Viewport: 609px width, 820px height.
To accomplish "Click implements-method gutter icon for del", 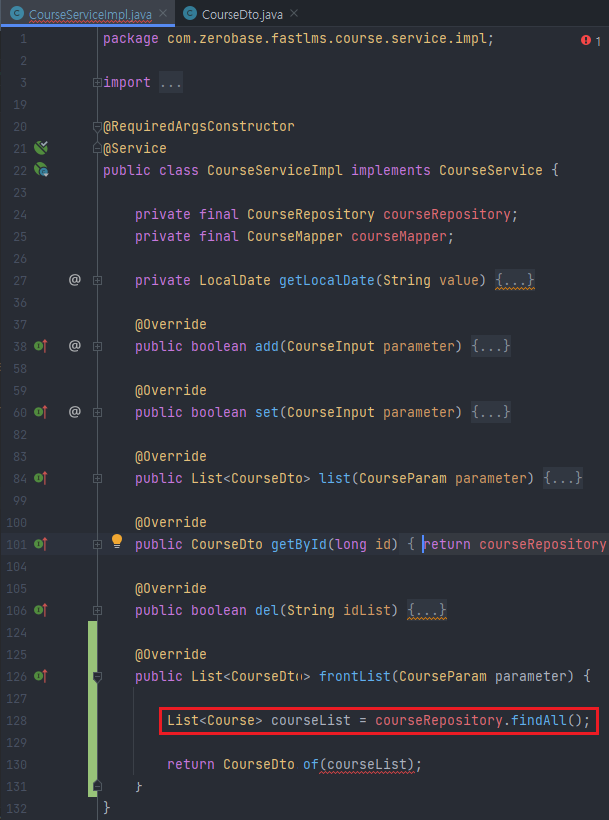I will point(41,610).
